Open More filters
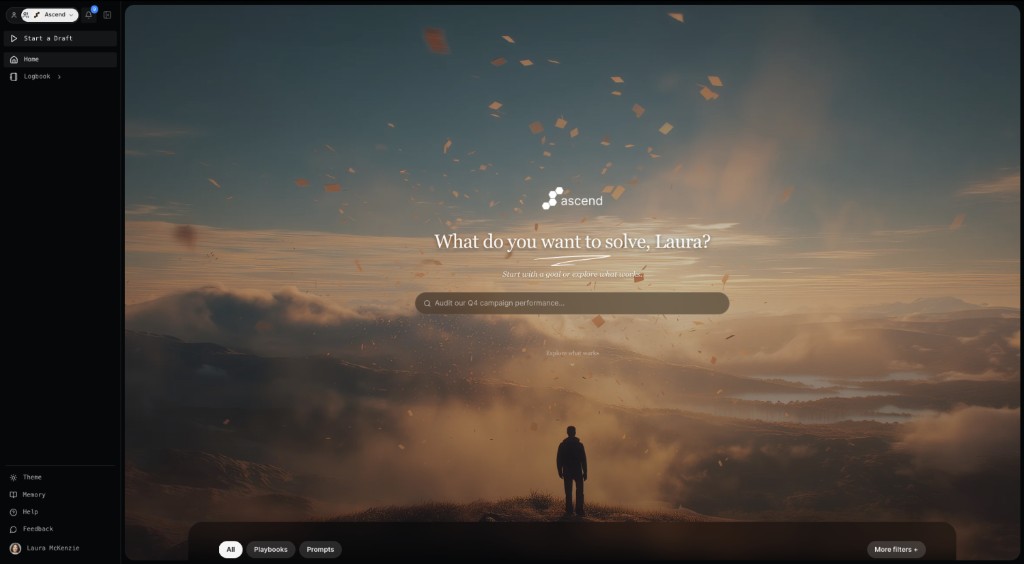The height and width of the screenshot is (564, 1024). coord(896,550)
